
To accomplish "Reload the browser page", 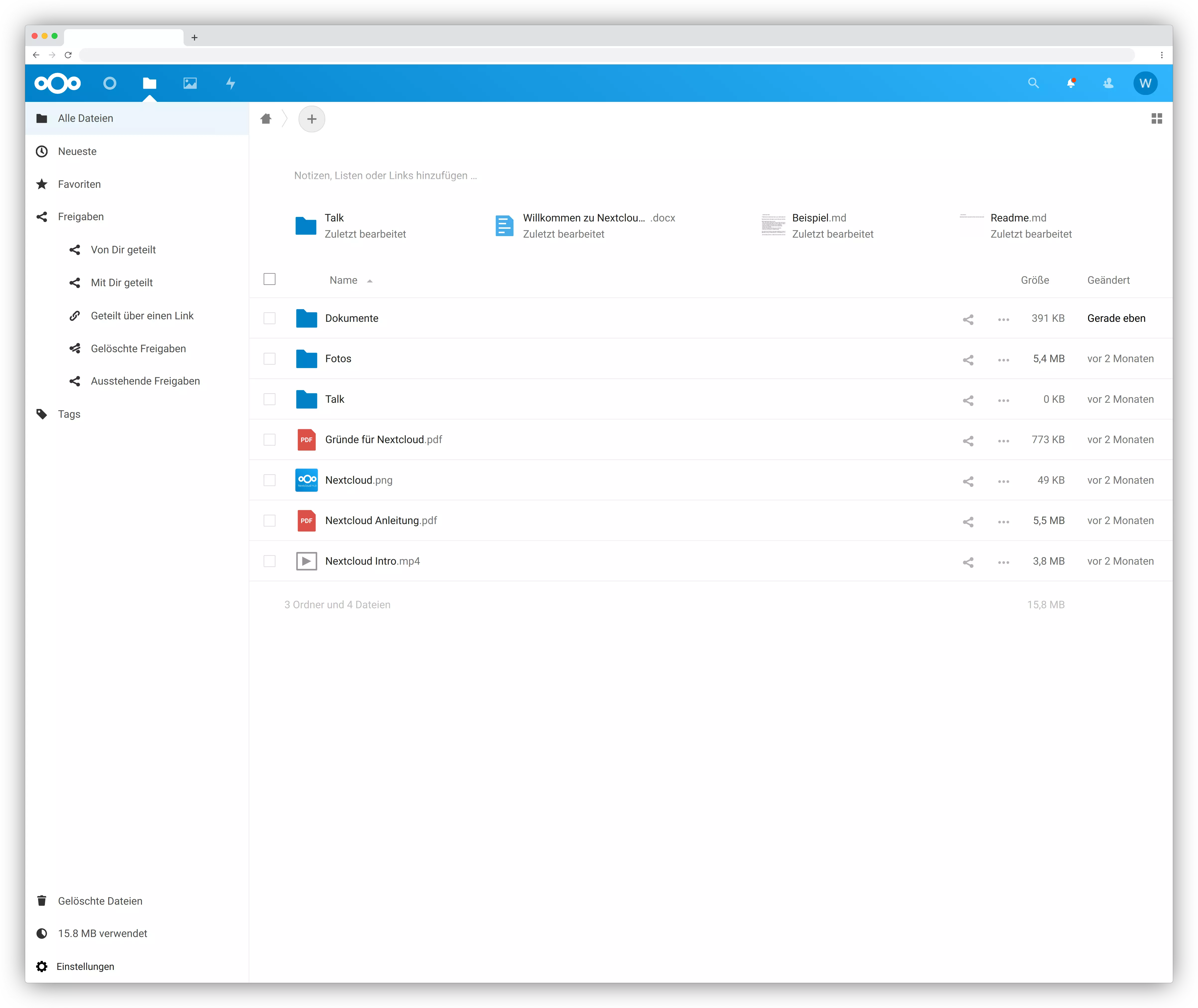I will pyautogui.click(x=68, y=55).
